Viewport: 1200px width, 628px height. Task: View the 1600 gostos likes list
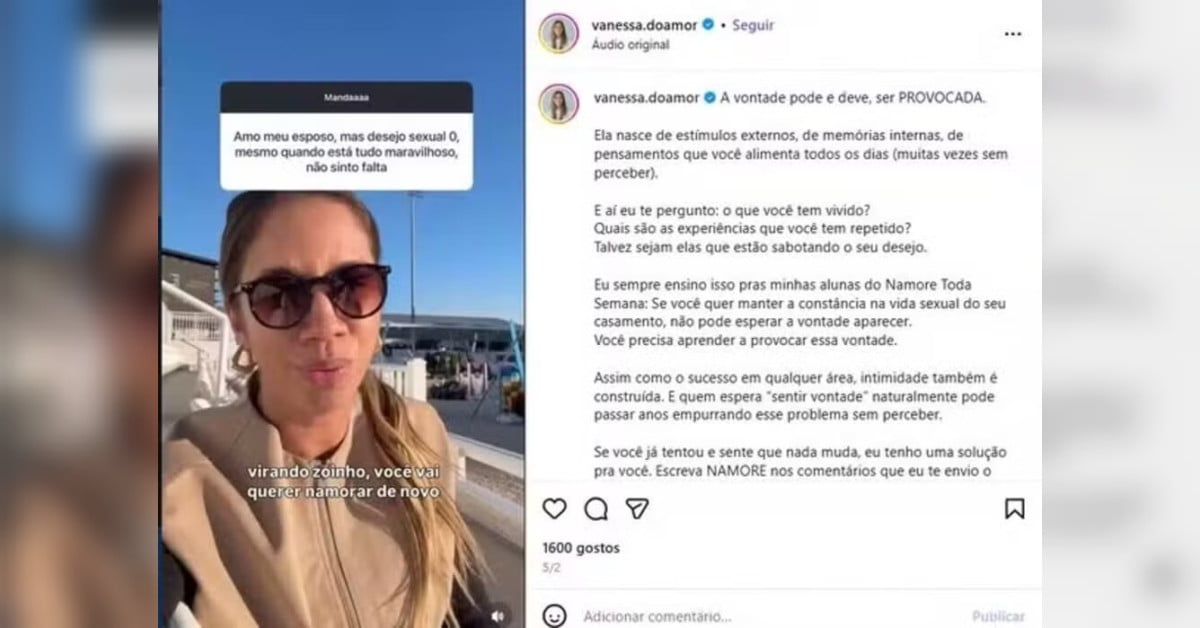click(x=581, y=548)
